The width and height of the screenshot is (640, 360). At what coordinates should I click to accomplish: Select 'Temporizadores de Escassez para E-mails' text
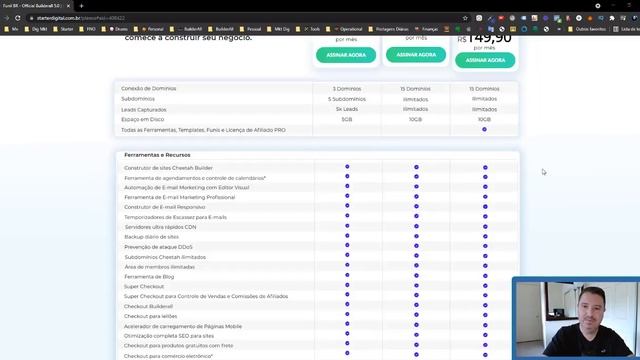[175, 218]
